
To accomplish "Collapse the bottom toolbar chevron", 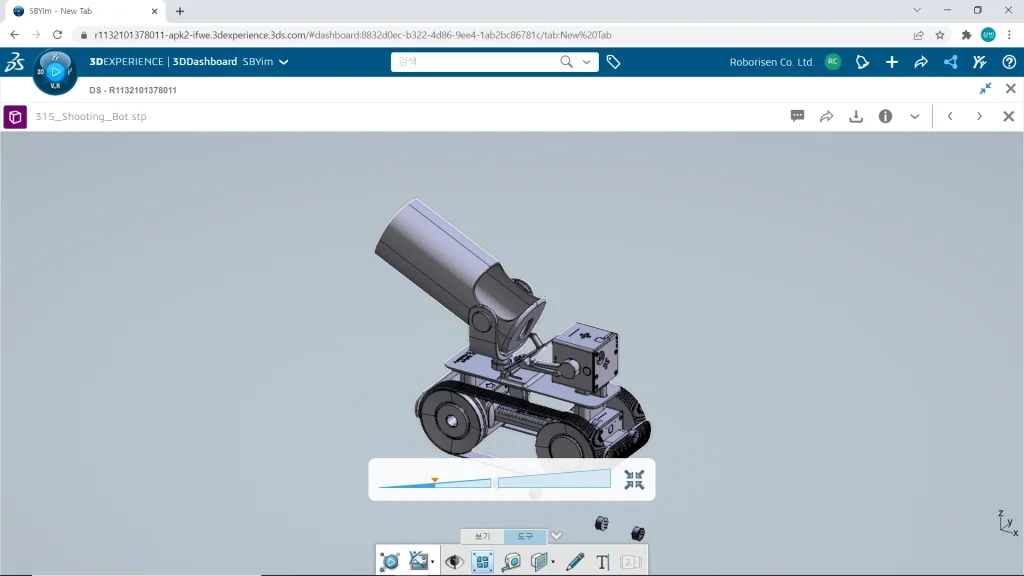I will 557,536.
